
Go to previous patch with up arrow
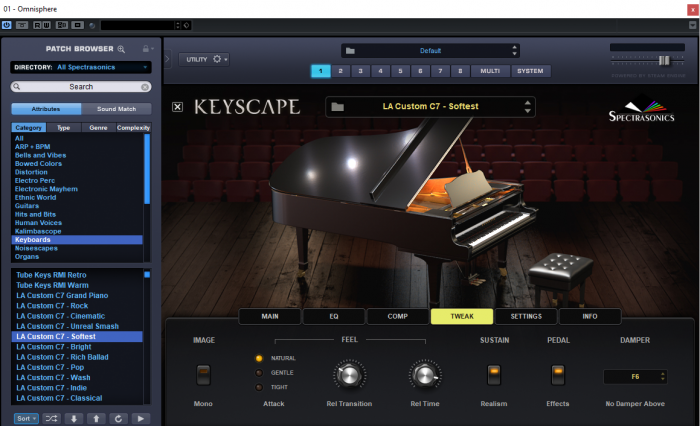[x=96, y=418]
